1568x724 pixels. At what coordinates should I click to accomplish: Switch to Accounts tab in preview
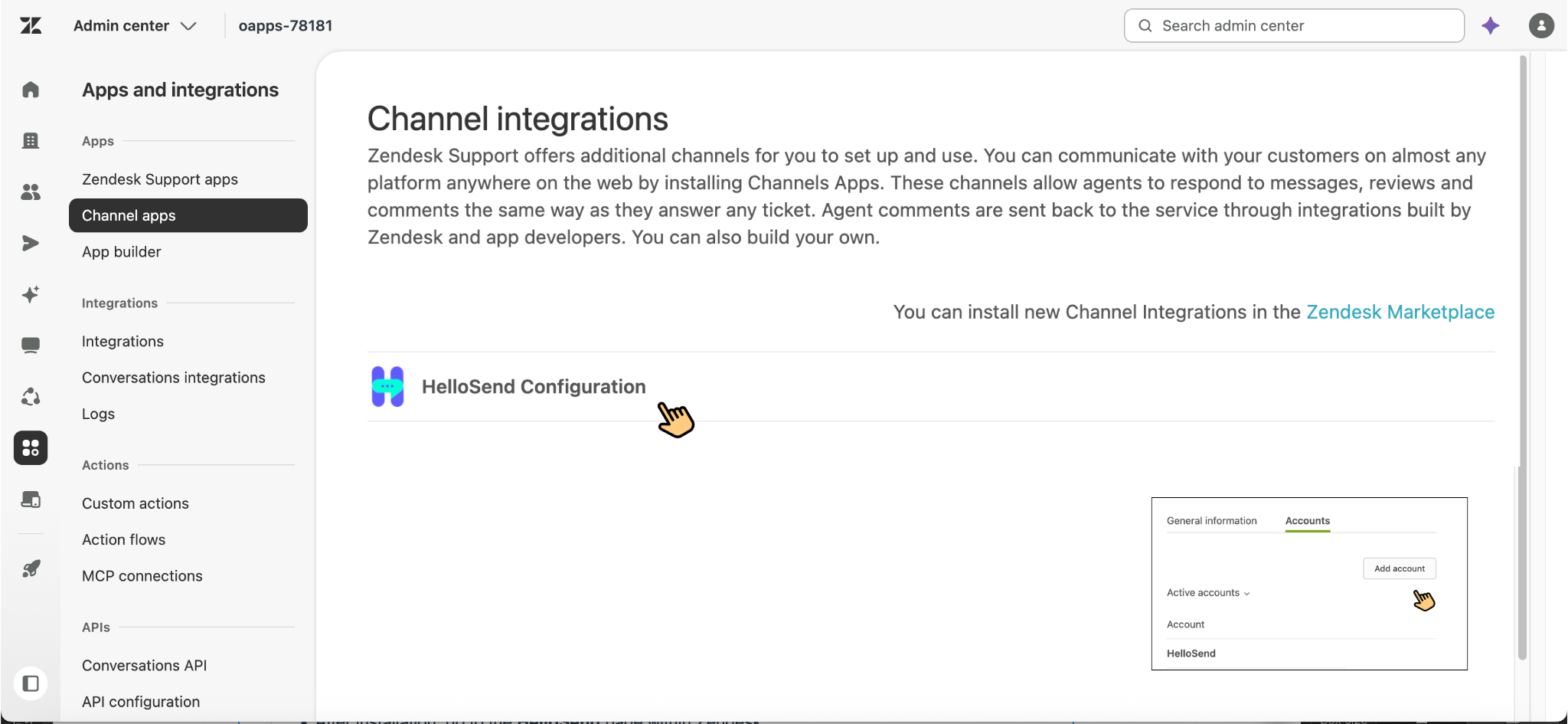click(x=1308, y=521)
